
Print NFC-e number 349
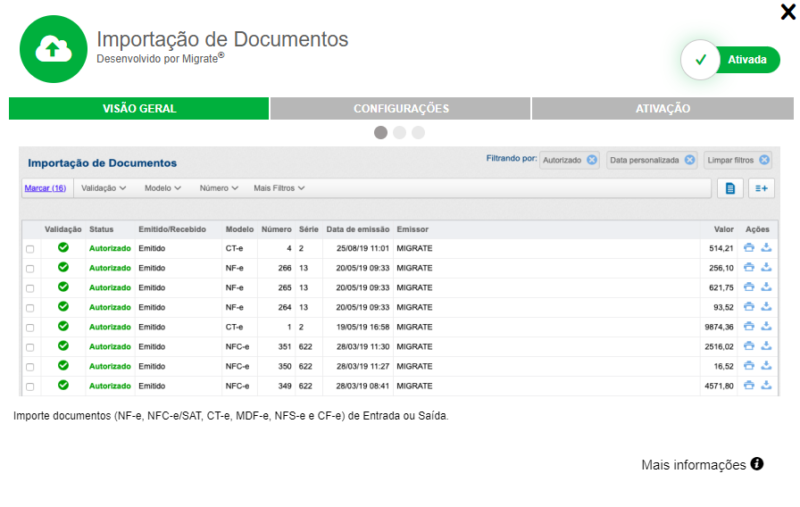[x=748, y=385]
